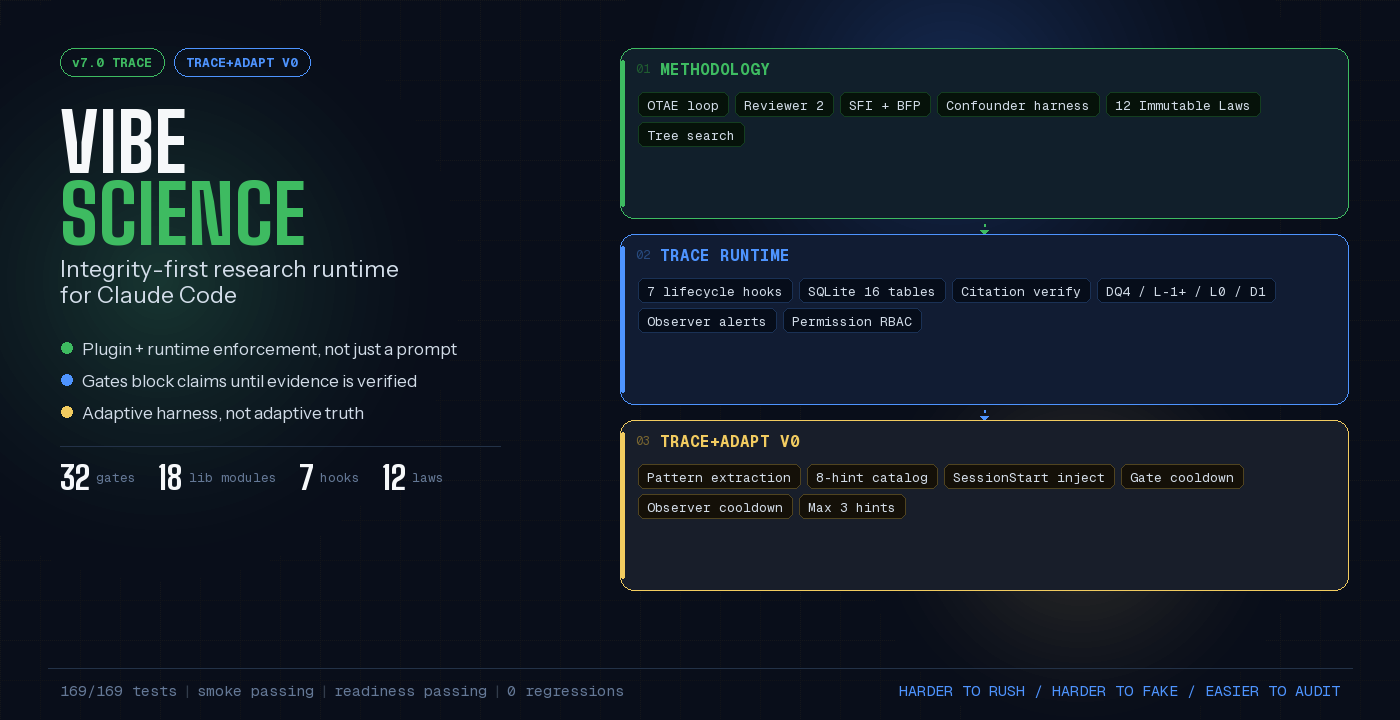Click the green SCIENCE title word
Image resolution: width=1400 pixels, height=720 pixels.
[183, 213]
